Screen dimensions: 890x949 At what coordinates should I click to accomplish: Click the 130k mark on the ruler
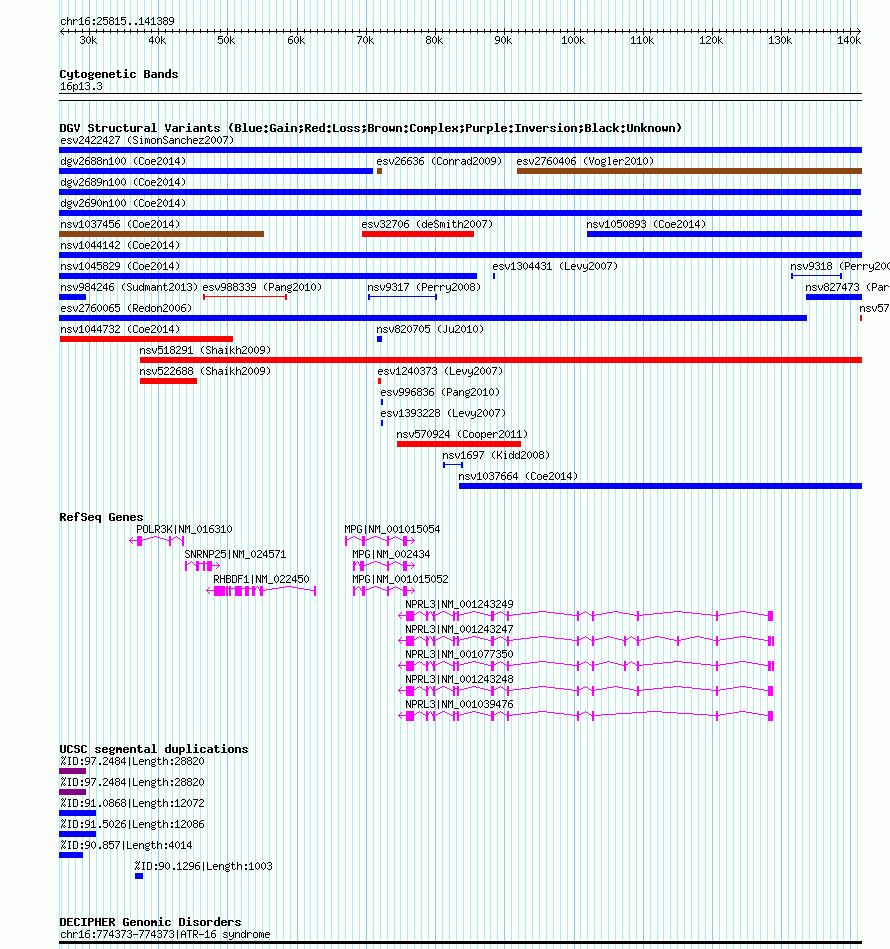pyautogui.click(x=780, y=41)
